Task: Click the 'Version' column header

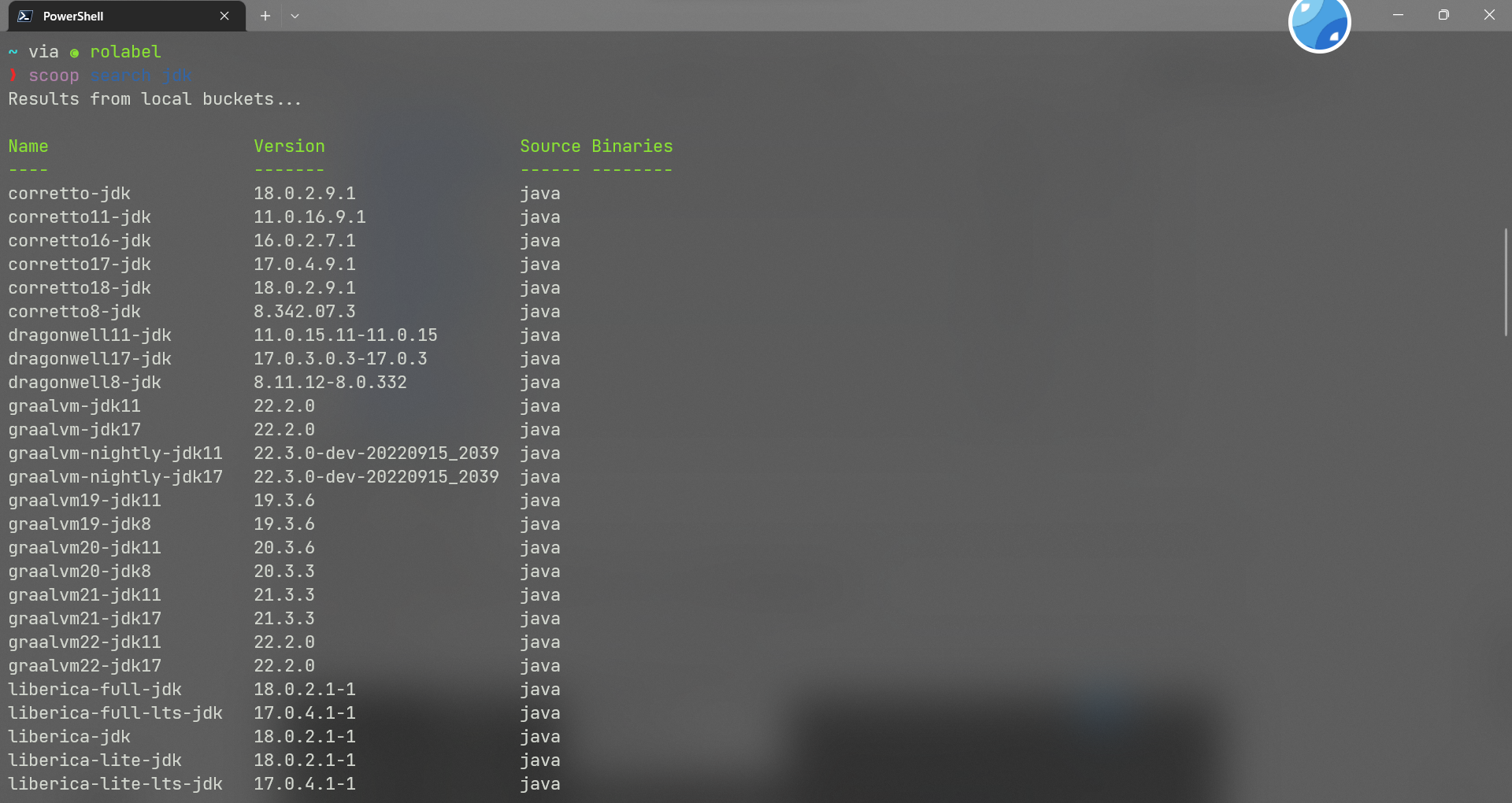Action: [289, 146]
